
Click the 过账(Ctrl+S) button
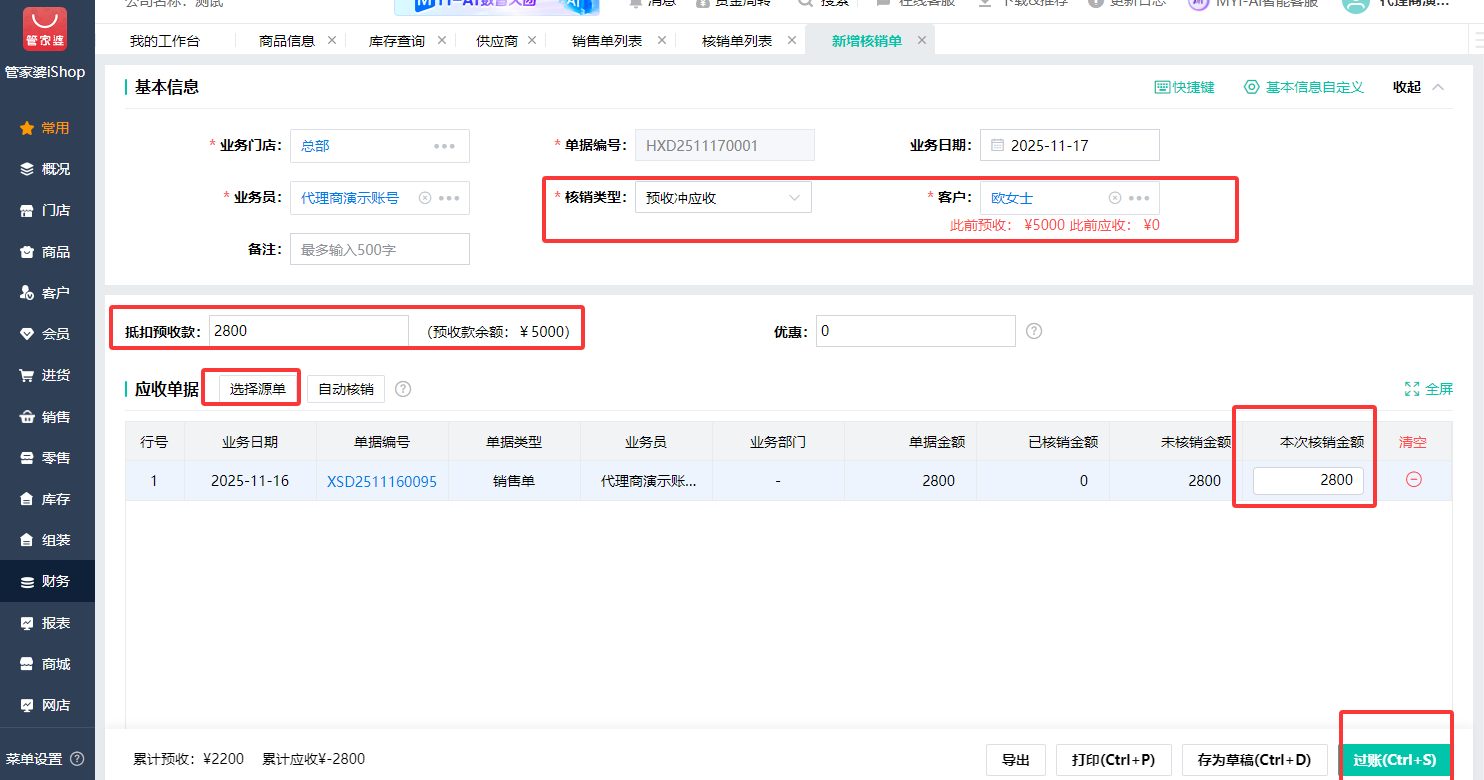(1397, 760)
